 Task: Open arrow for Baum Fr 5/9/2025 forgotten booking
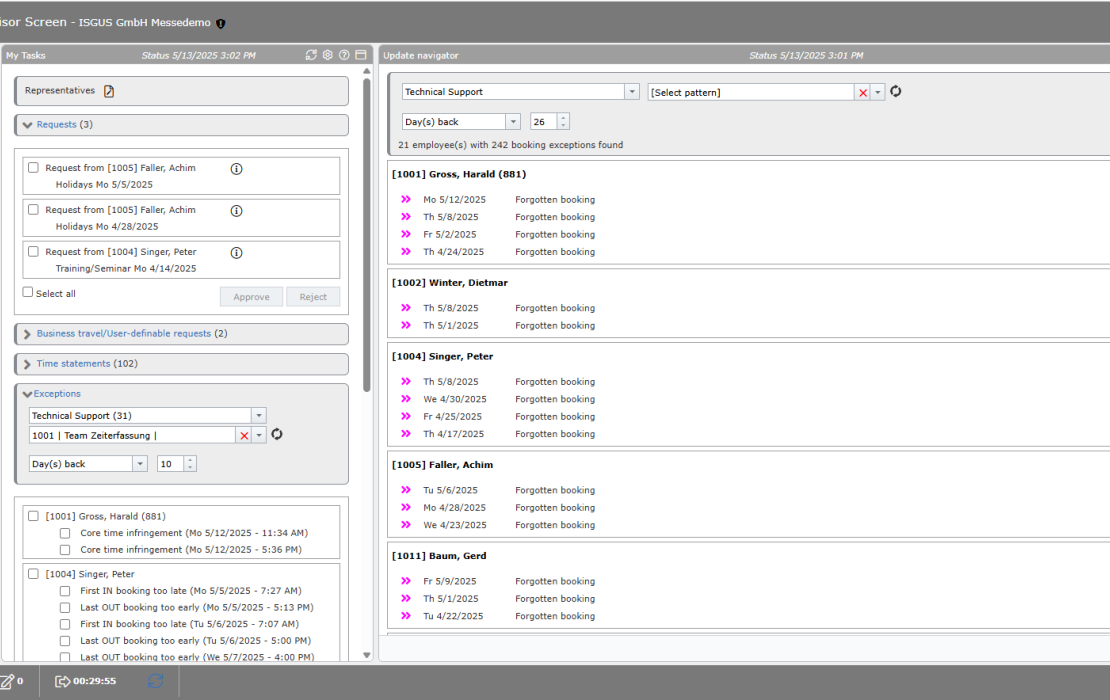click(x=406, y=580)
